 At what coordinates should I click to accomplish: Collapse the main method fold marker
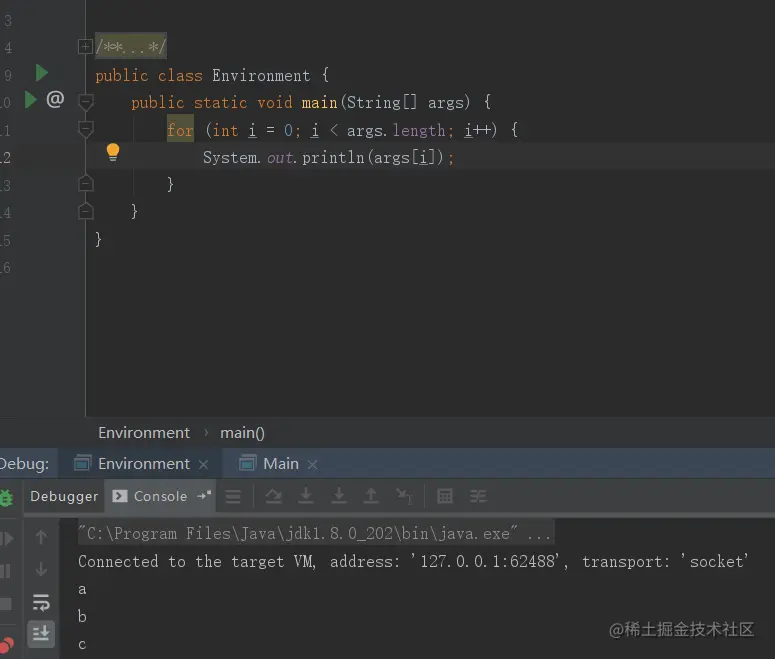coord(86,102)
